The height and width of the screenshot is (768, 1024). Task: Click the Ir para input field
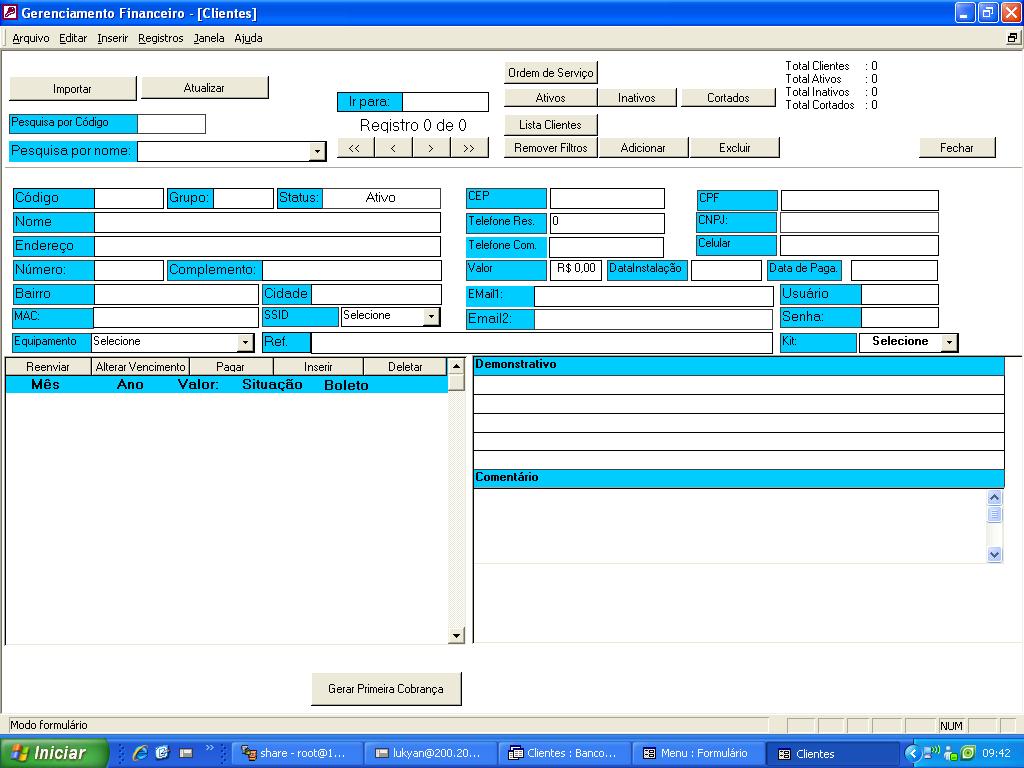[445, 102]
